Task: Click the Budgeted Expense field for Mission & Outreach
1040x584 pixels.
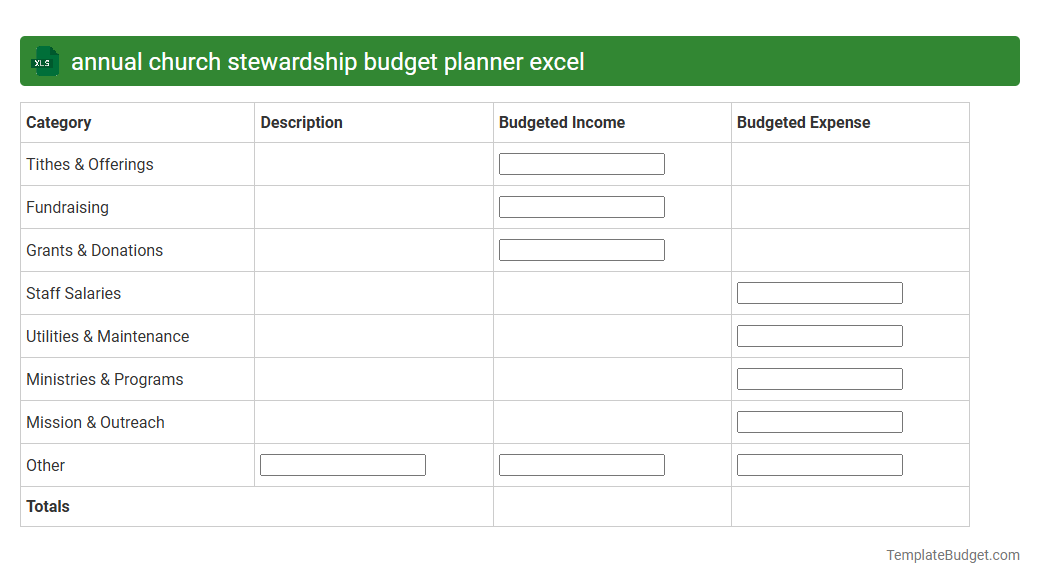Action: pyautogui.click(x=819, y=421)
